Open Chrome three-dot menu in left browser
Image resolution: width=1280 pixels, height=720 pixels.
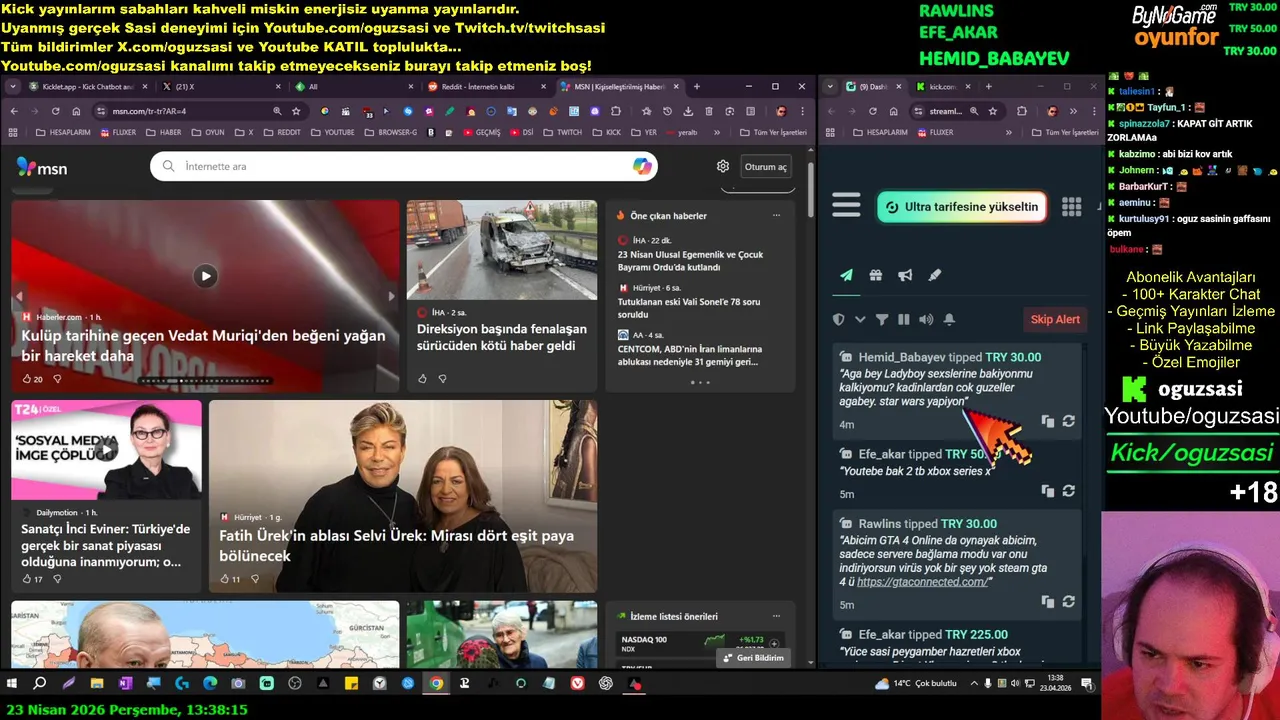(x=802, y=111)
